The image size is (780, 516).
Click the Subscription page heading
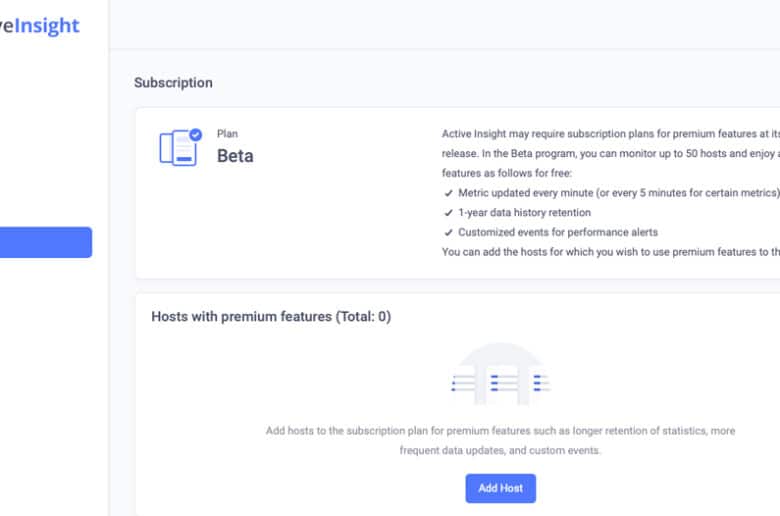(x=173, y=83)
